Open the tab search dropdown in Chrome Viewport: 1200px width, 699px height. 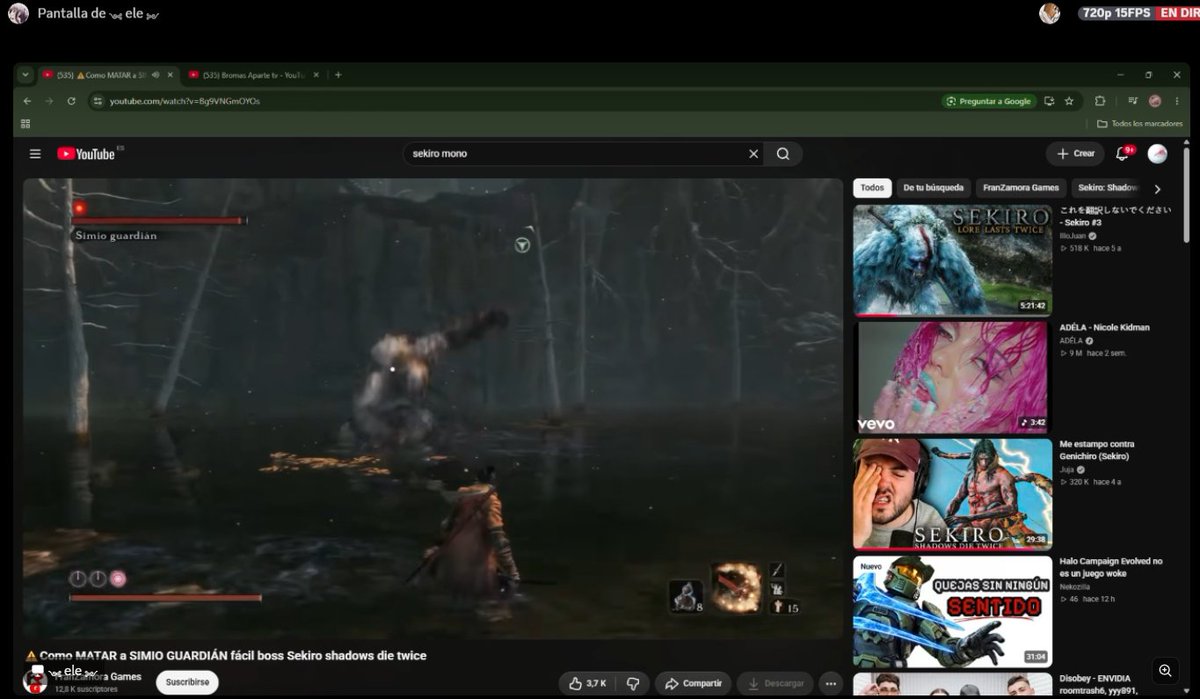(x=26, y=75)
